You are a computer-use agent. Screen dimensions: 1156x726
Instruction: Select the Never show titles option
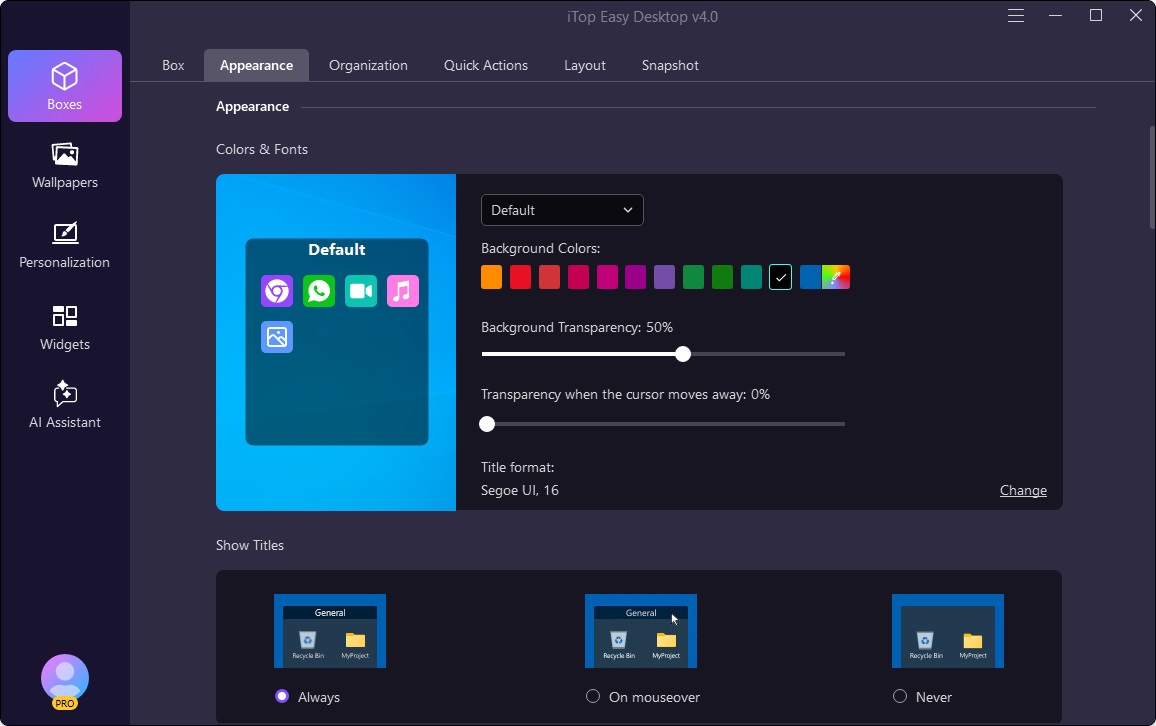900,696
